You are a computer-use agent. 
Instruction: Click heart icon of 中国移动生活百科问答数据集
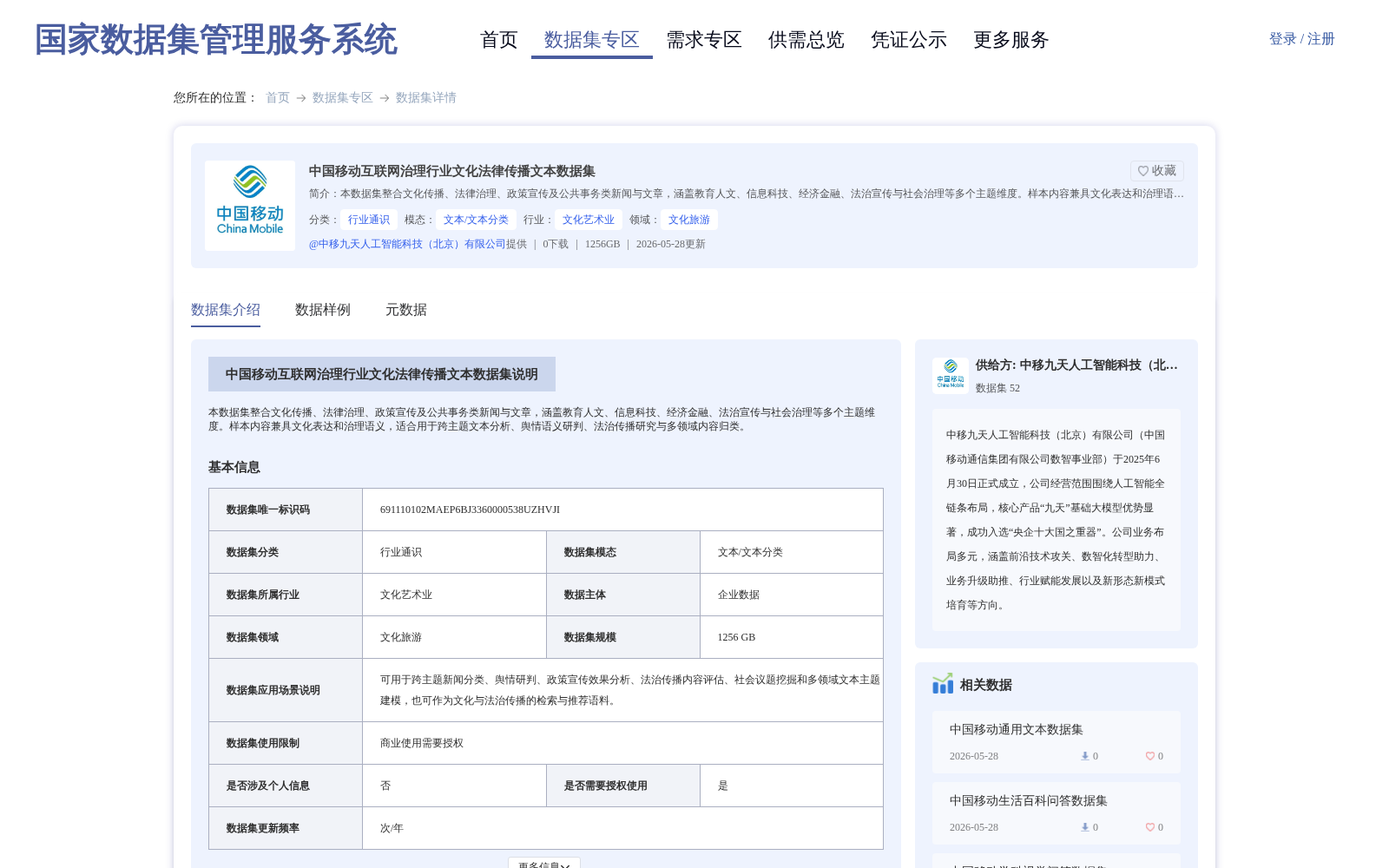point(1149,827)
